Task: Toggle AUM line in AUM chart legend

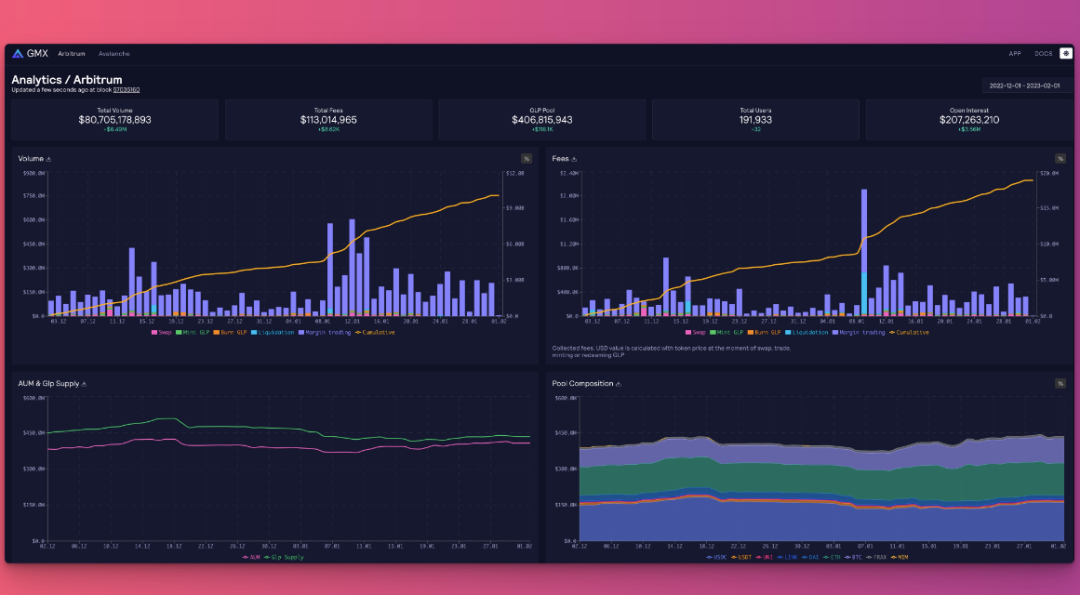Action: (251, 557)
